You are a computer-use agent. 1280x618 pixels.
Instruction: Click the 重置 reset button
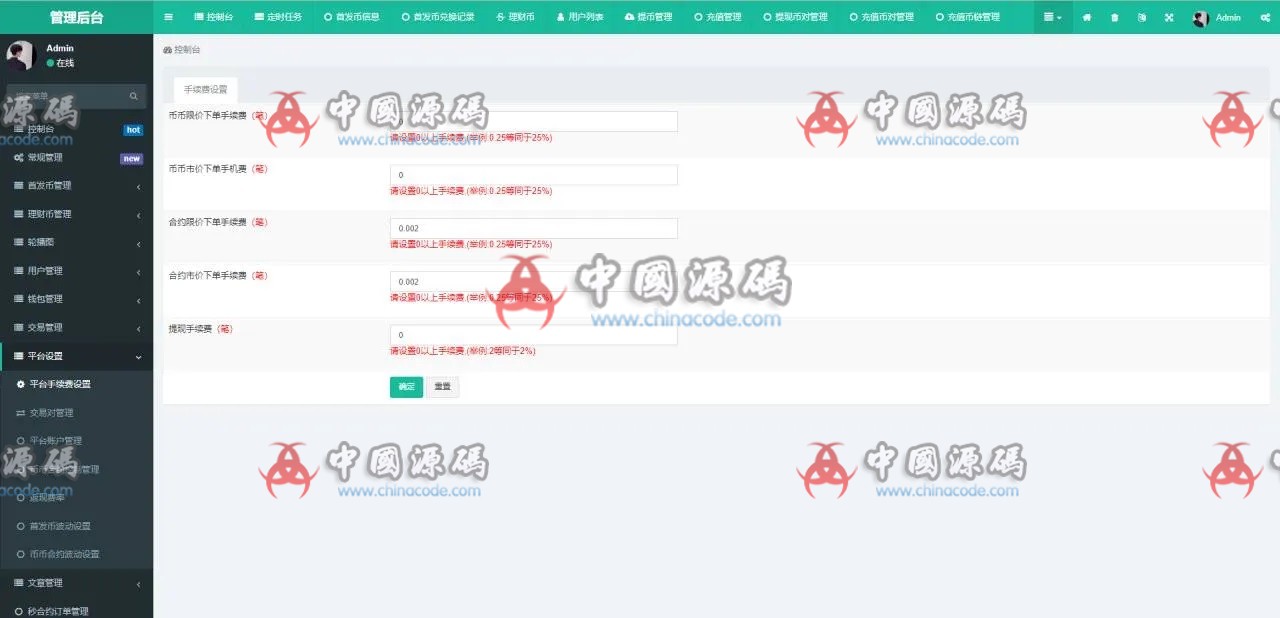pos(443,387)
